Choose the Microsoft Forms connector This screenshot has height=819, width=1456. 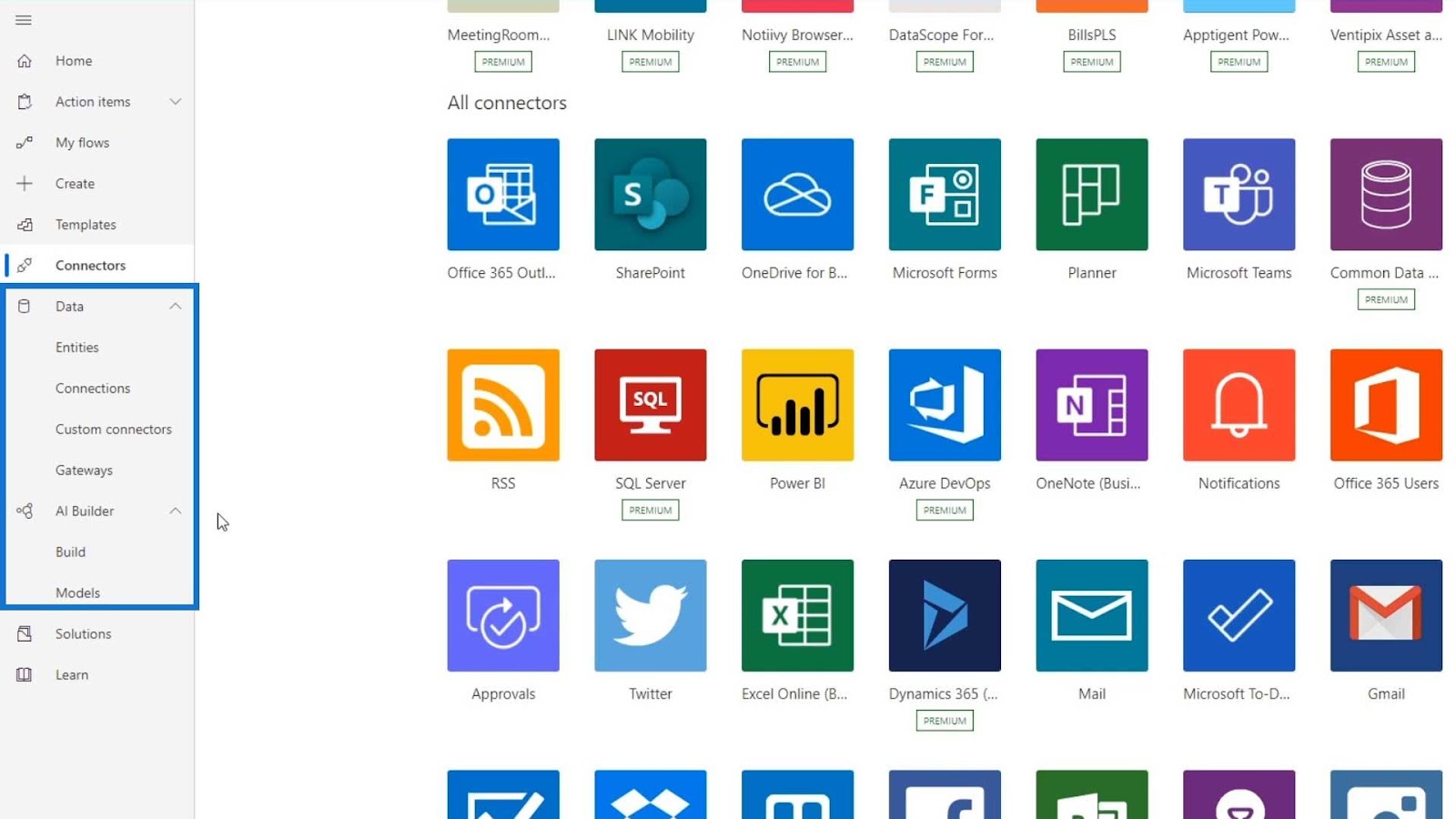click(x=945, y=195)
